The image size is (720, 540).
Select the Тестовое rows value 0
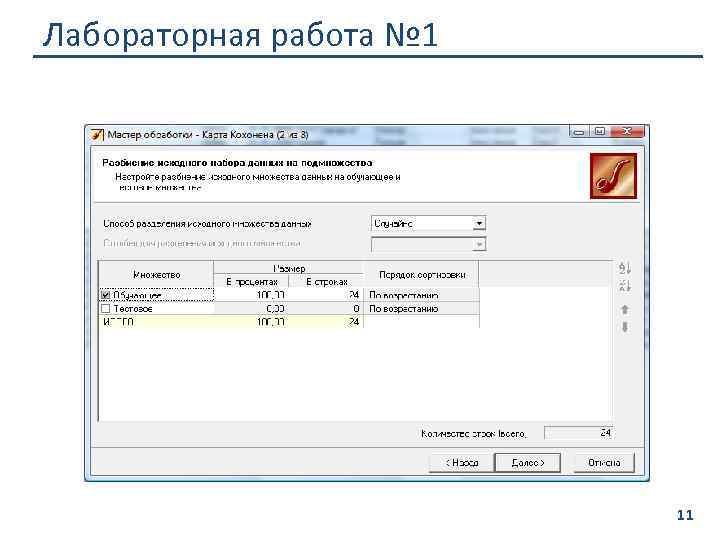356,309
